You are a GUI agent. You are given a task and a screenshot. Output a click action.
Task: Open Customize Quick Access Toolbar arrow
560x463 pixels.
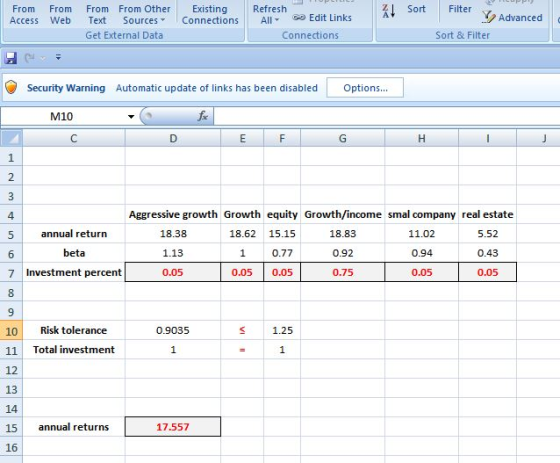click(x=58, y=57)
